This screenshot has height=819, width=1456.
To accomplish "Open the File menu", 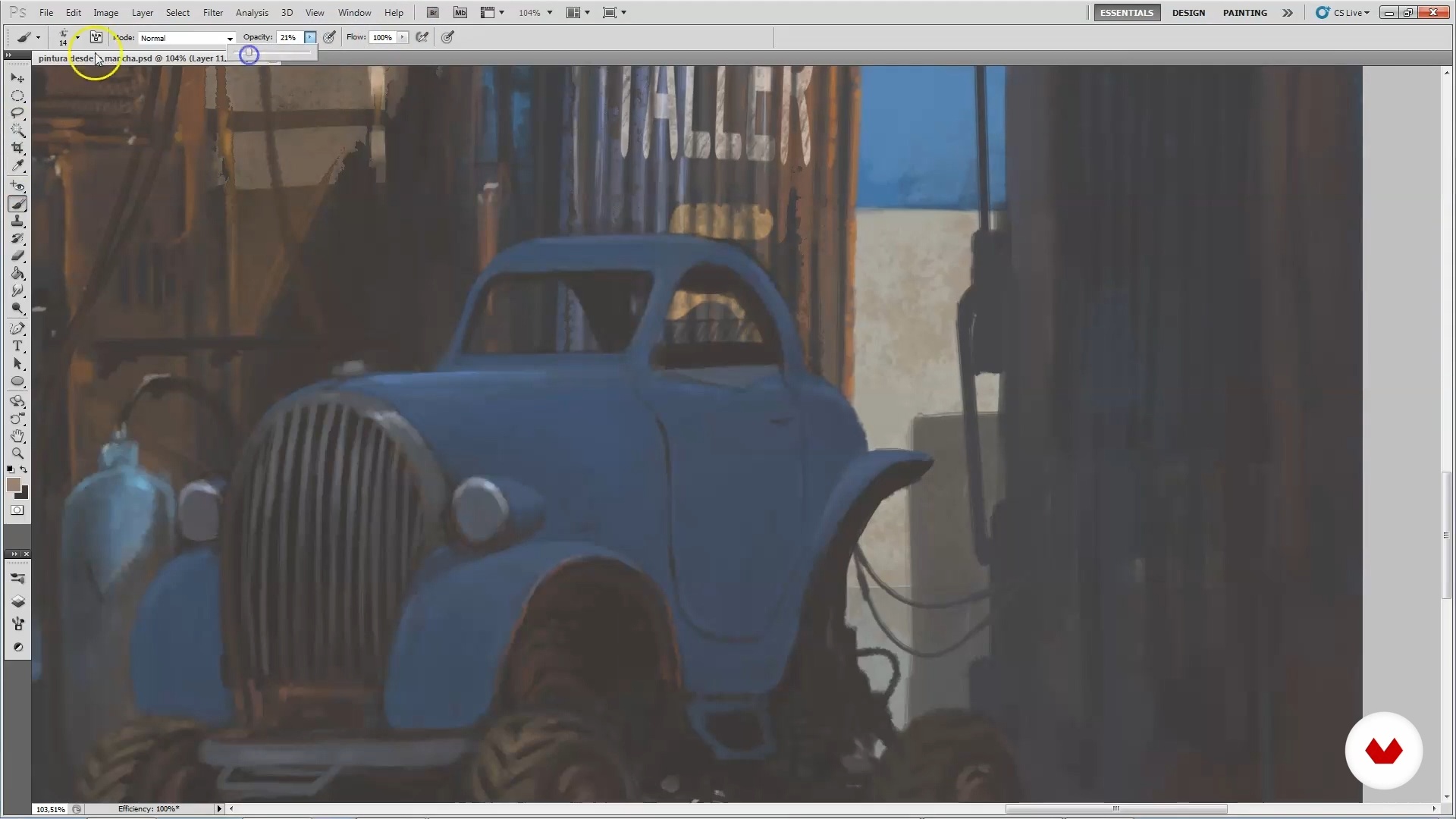I will [46, 13].
